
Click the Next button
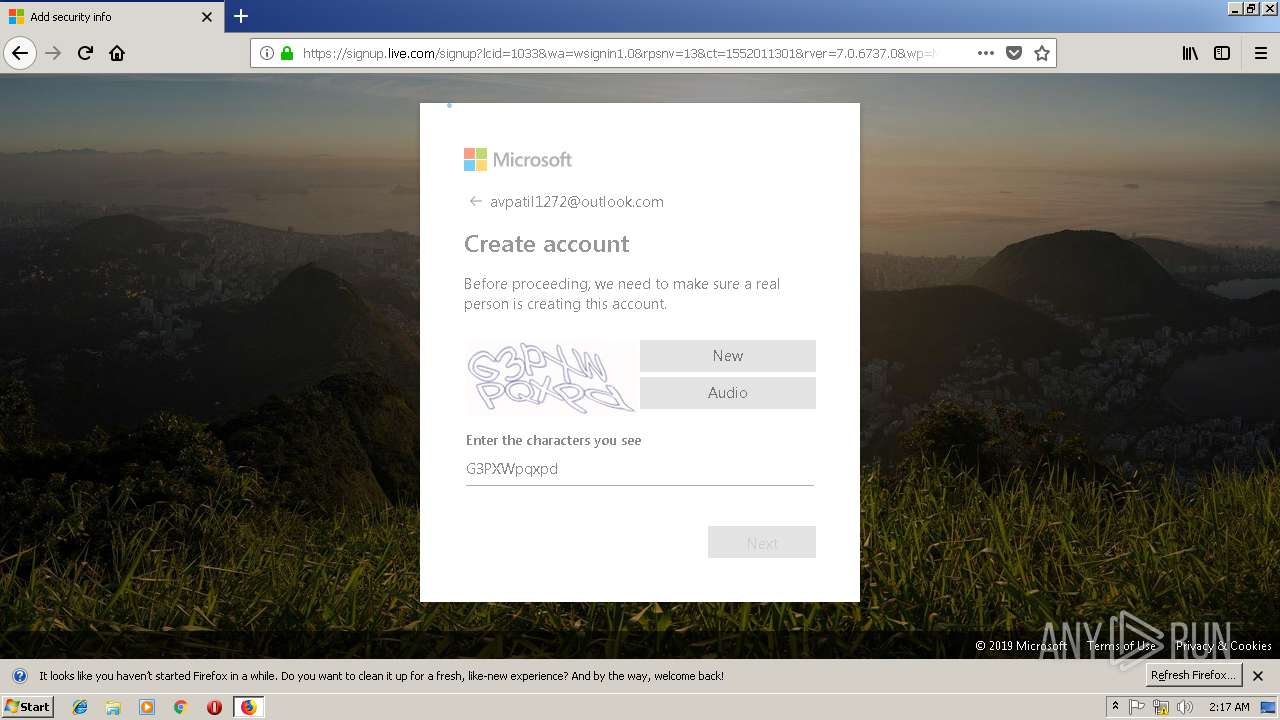click(762, 542)
